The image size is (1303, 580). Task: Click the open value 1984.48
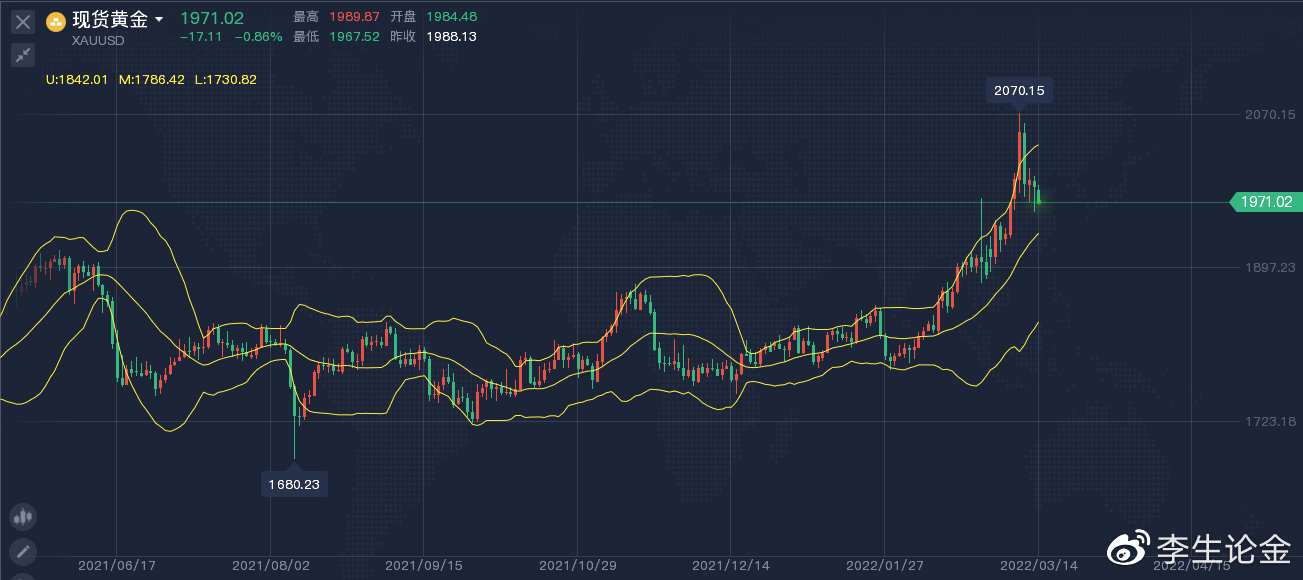click(x=451, y=17)
